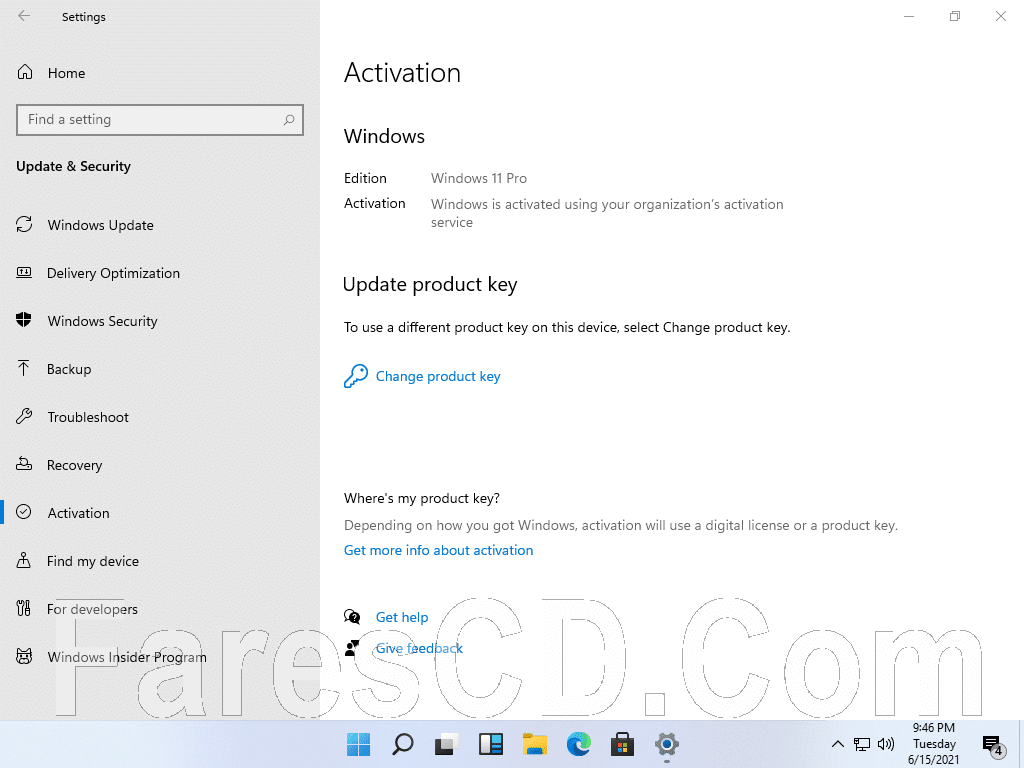
Task: Show hidden system tray icons
Action: tap(837, 744)
